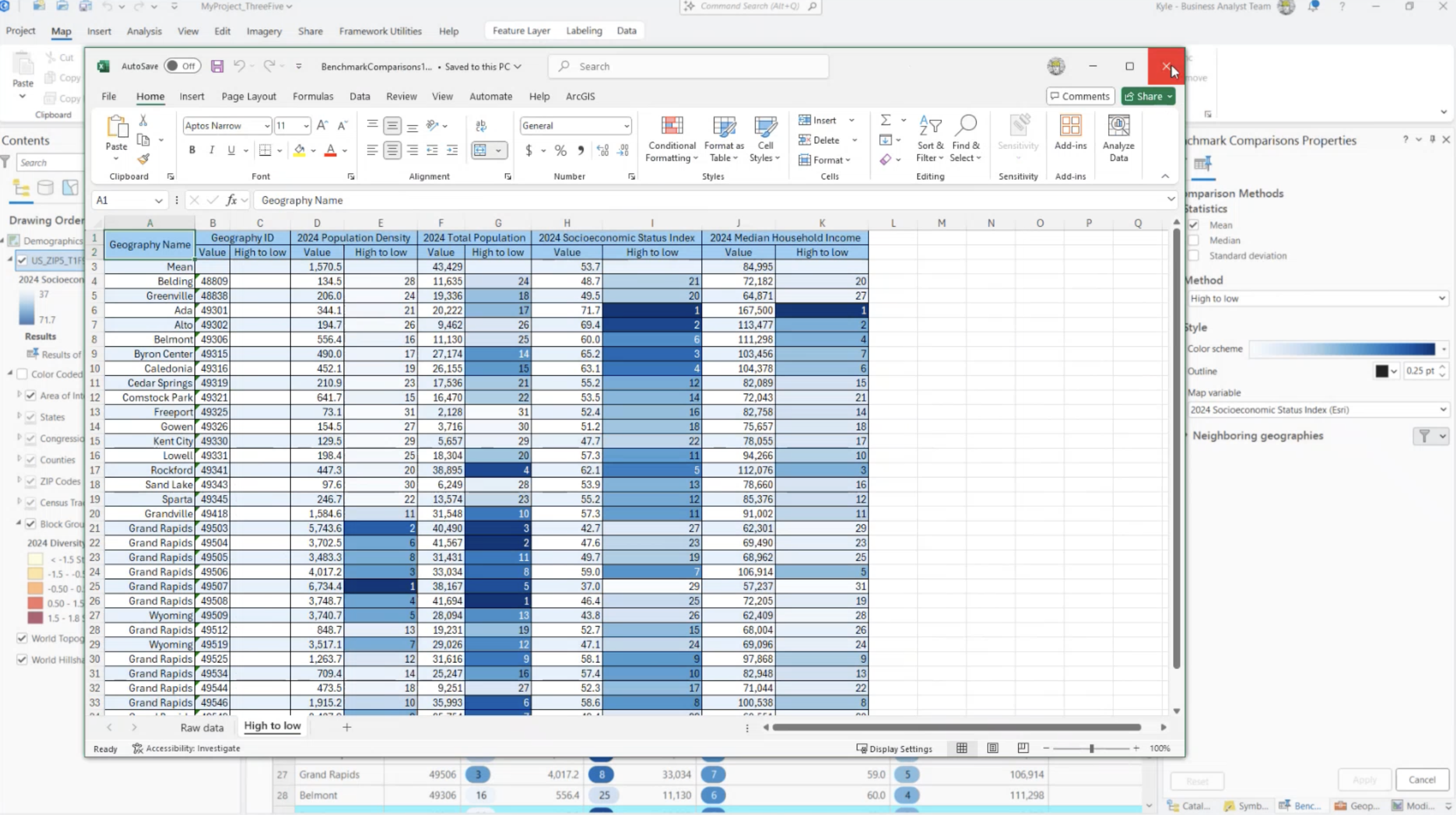Uncheck the States layer visibility
This screenshot has height=815, width=1456.
point(30,417)
